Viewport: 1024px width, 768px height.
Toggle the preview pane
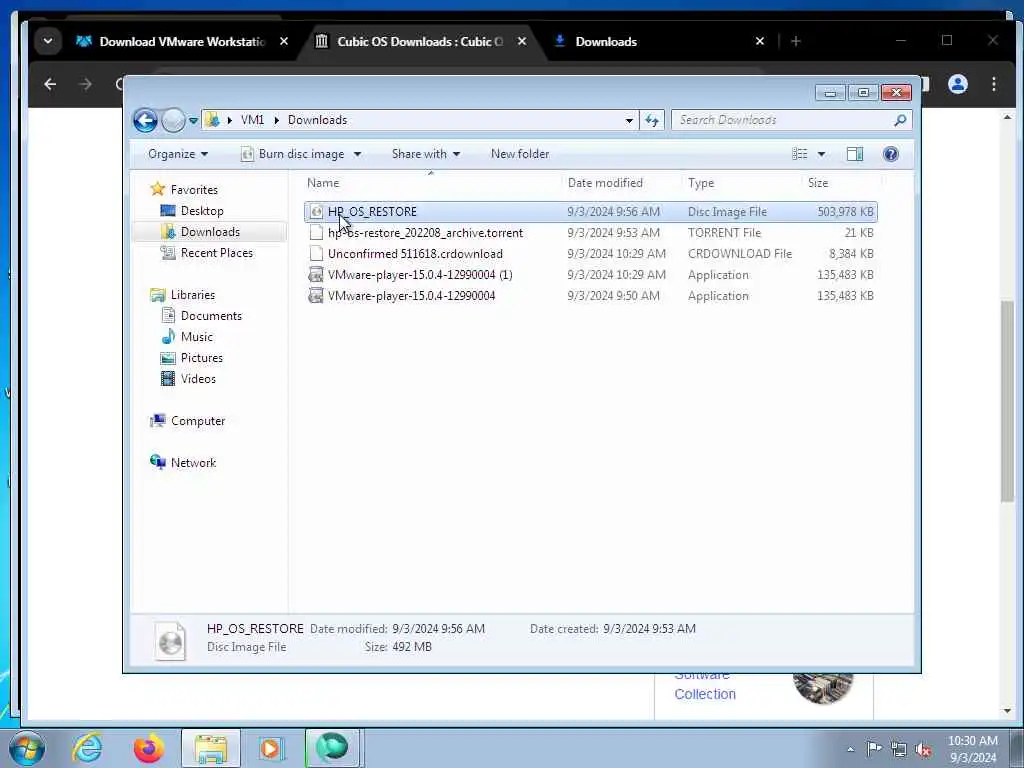click(x=855, y=154)
